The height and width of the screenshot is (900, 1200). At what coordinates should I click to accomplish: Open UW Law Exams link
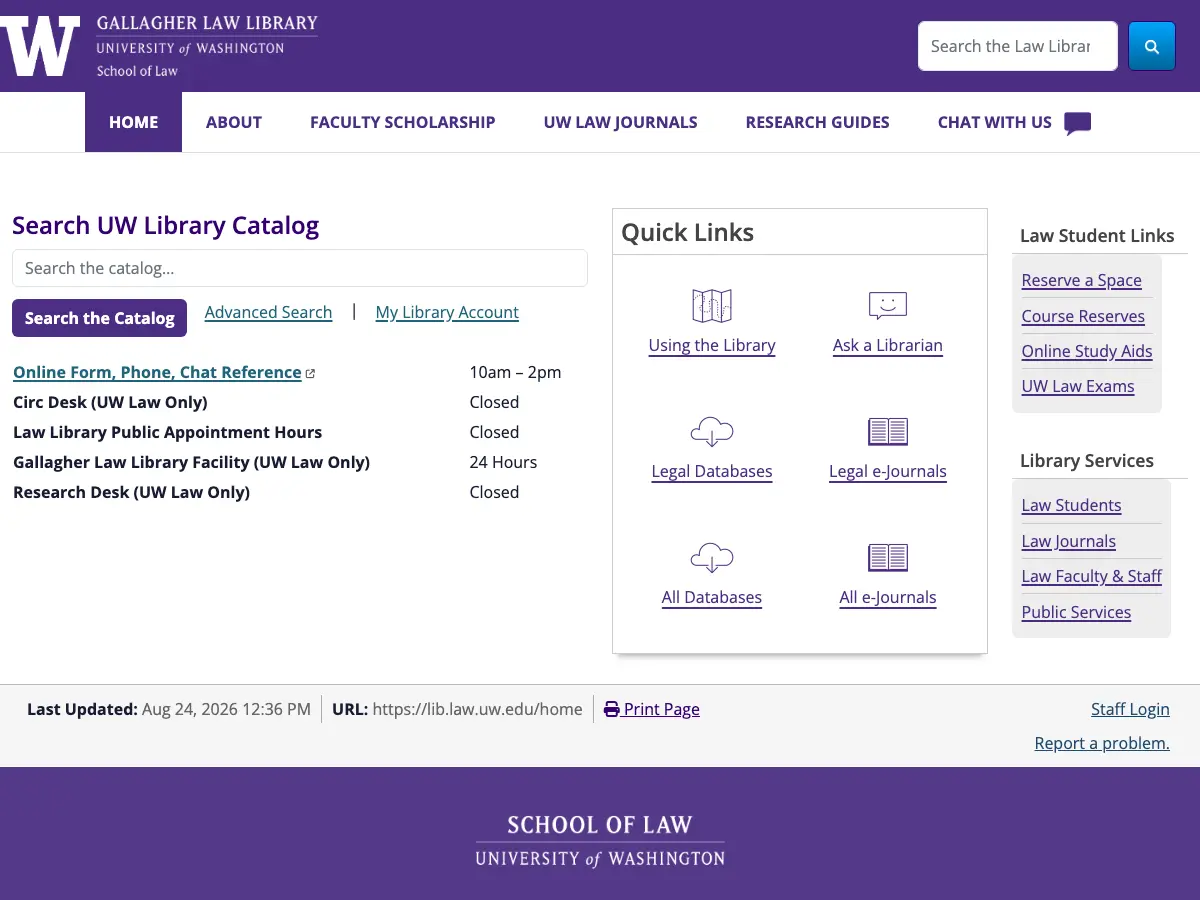(1078, 386)
